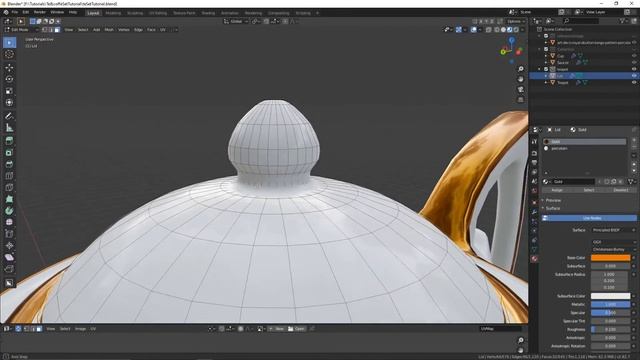This screenshot has height=360, width=640.
Task: Enable vertex select mode
Action: pos(44,30)
